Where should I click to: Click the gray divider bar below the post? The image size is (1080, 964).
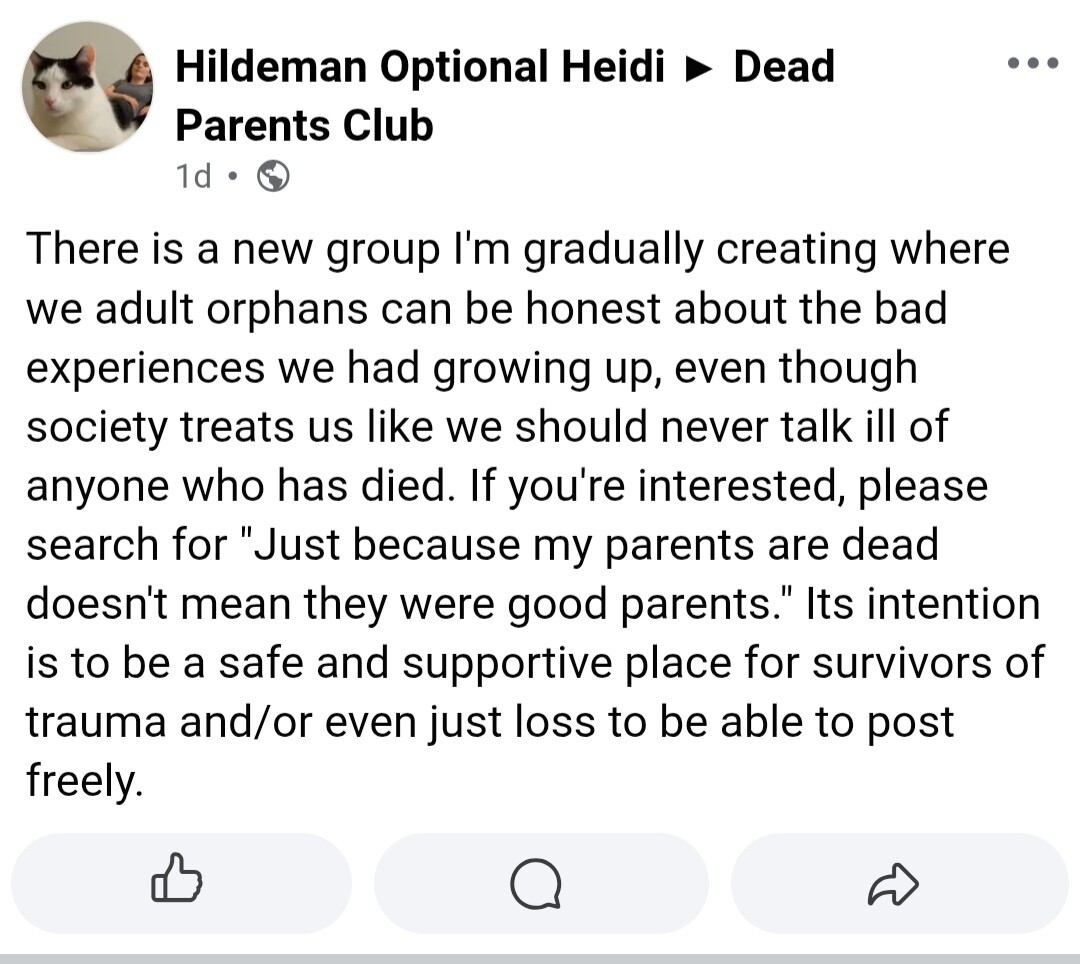coord(540,958)
